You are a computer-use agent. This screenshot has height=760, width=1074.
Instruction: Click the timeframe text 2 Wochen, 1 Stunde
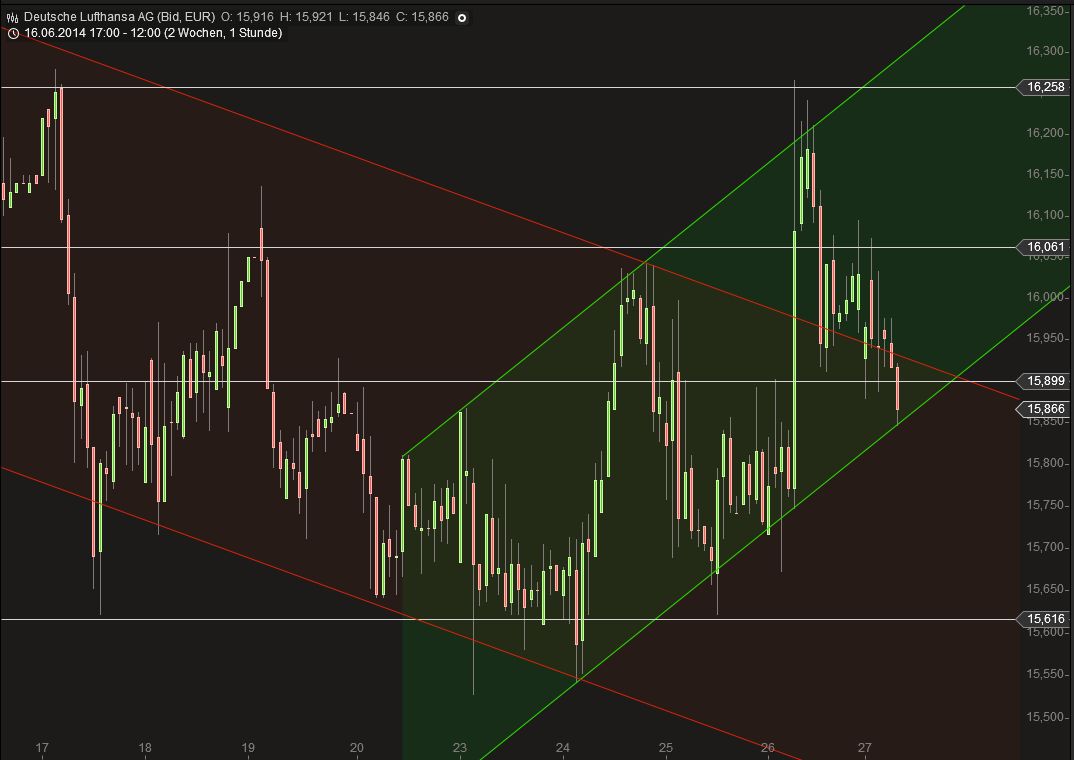coord(223,33)
